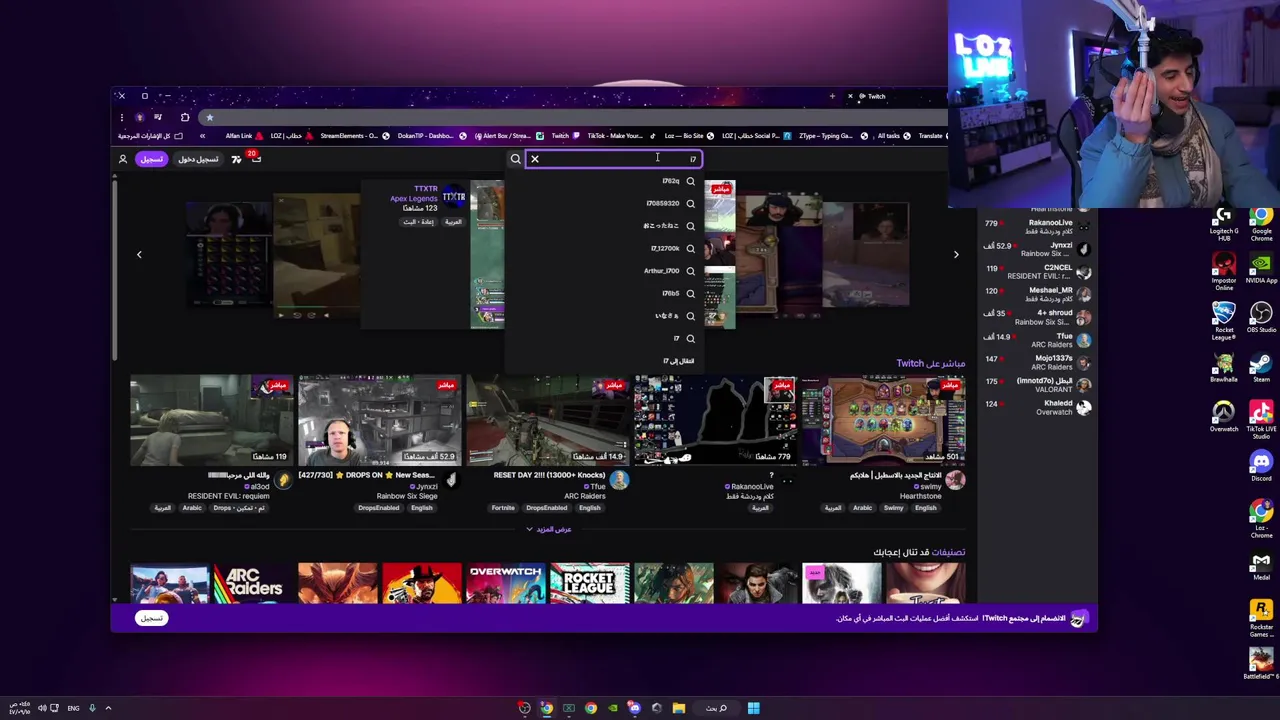This screenshot has width=1280, height=720.
Task: Open the ARC Raiders RESET DAY stream thumbnail
Action: point(547,421)
